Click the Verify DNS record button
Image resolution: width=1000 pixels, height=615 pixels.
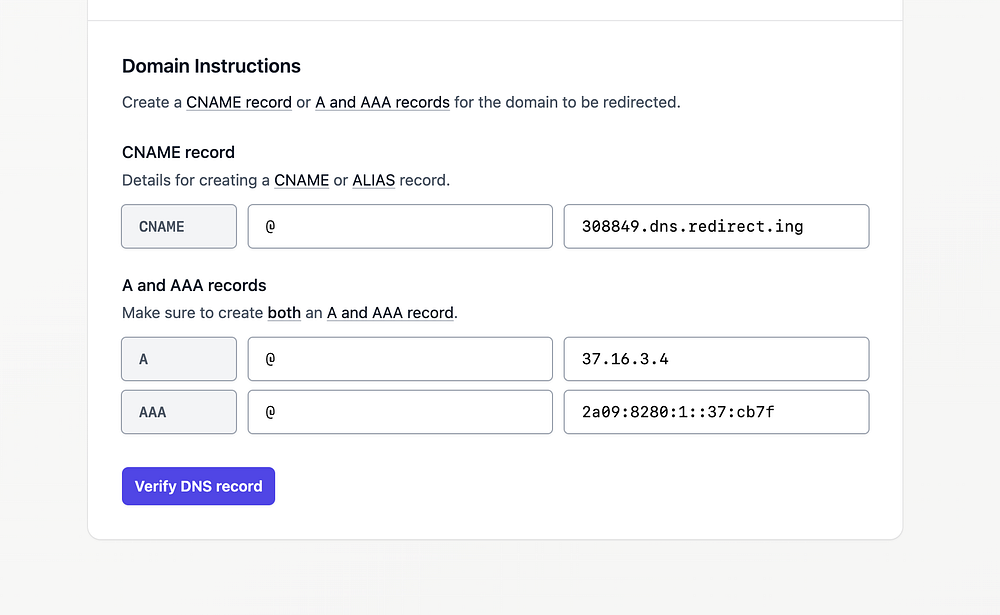point(198,486)
